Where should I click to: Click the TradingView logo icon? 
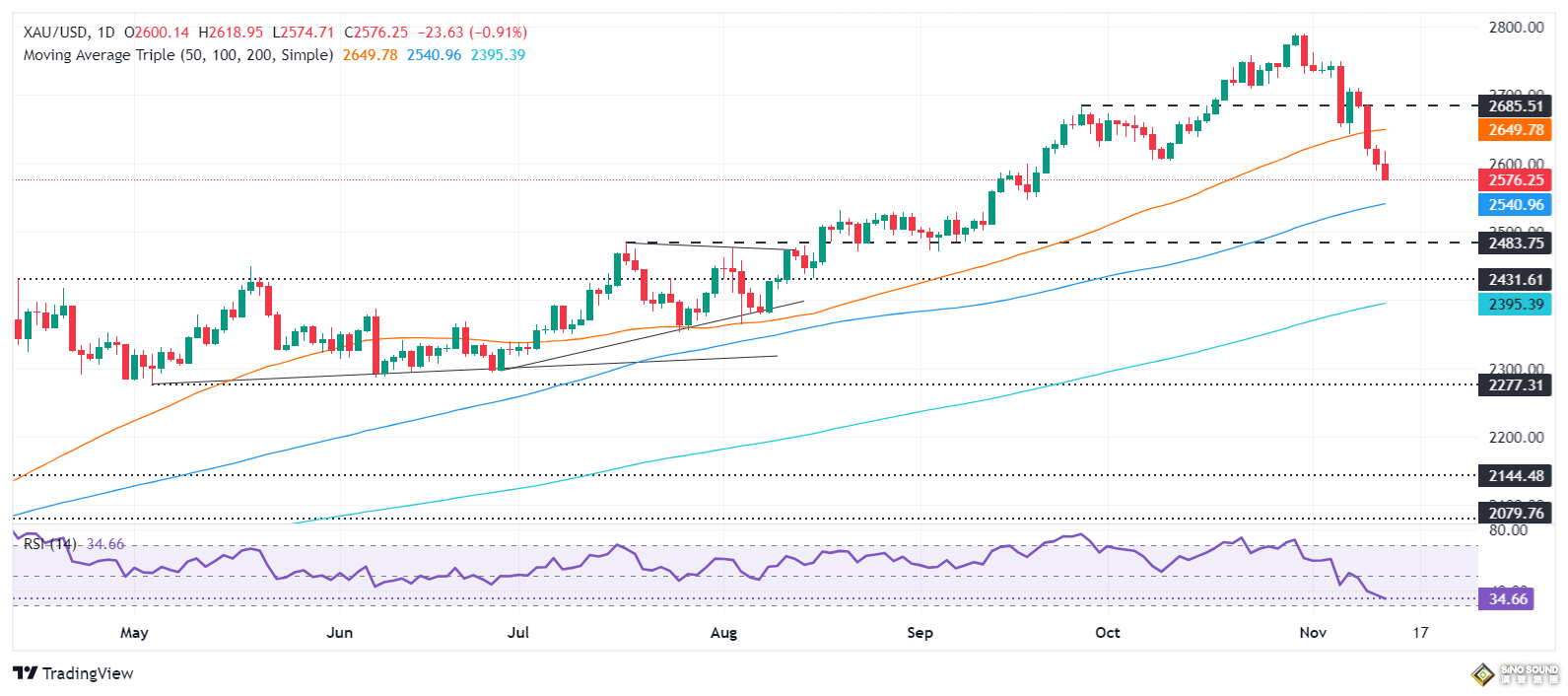26,673
